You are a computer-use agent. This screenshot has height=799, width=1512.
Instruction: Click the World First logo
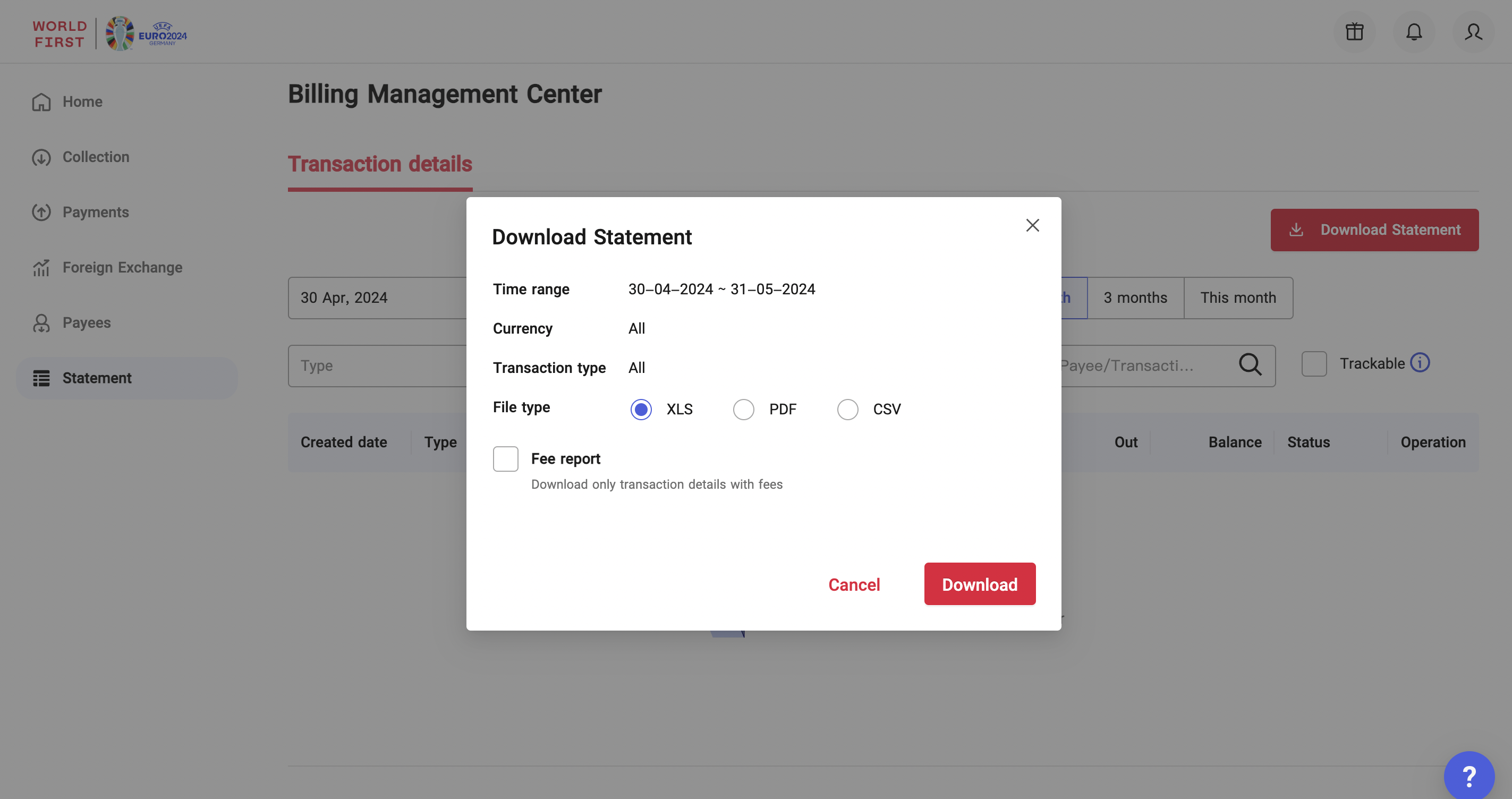coord(60,34)
